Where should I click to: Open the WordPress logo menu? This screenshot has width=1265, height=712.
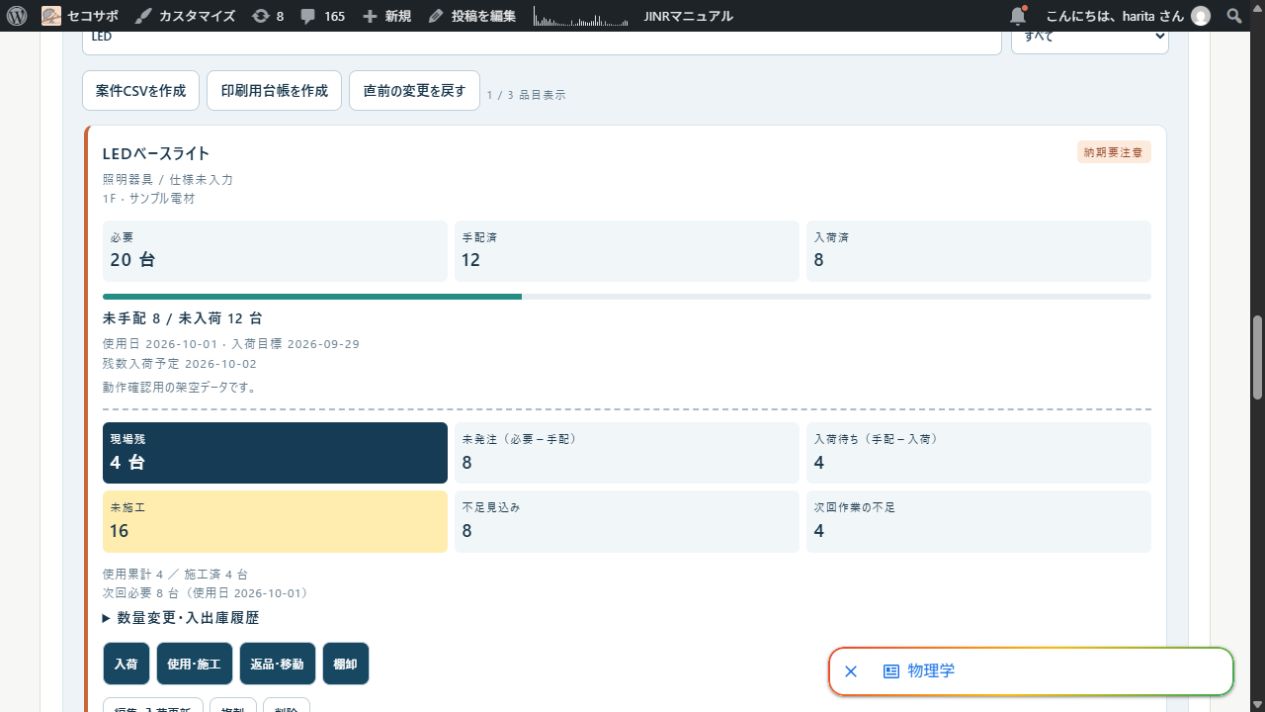(16, 16)
